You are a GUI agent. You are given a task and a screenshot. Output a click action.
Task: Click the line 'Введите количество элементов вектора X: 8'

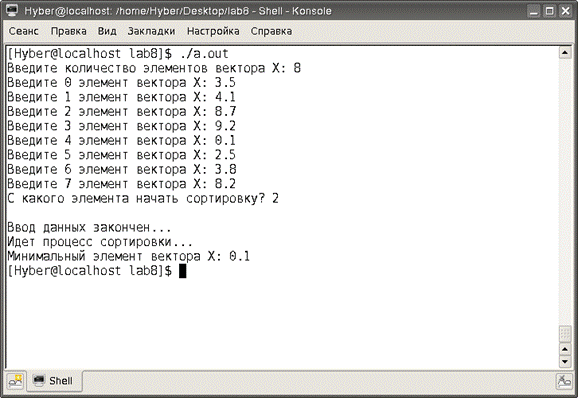tap(154, 68)
